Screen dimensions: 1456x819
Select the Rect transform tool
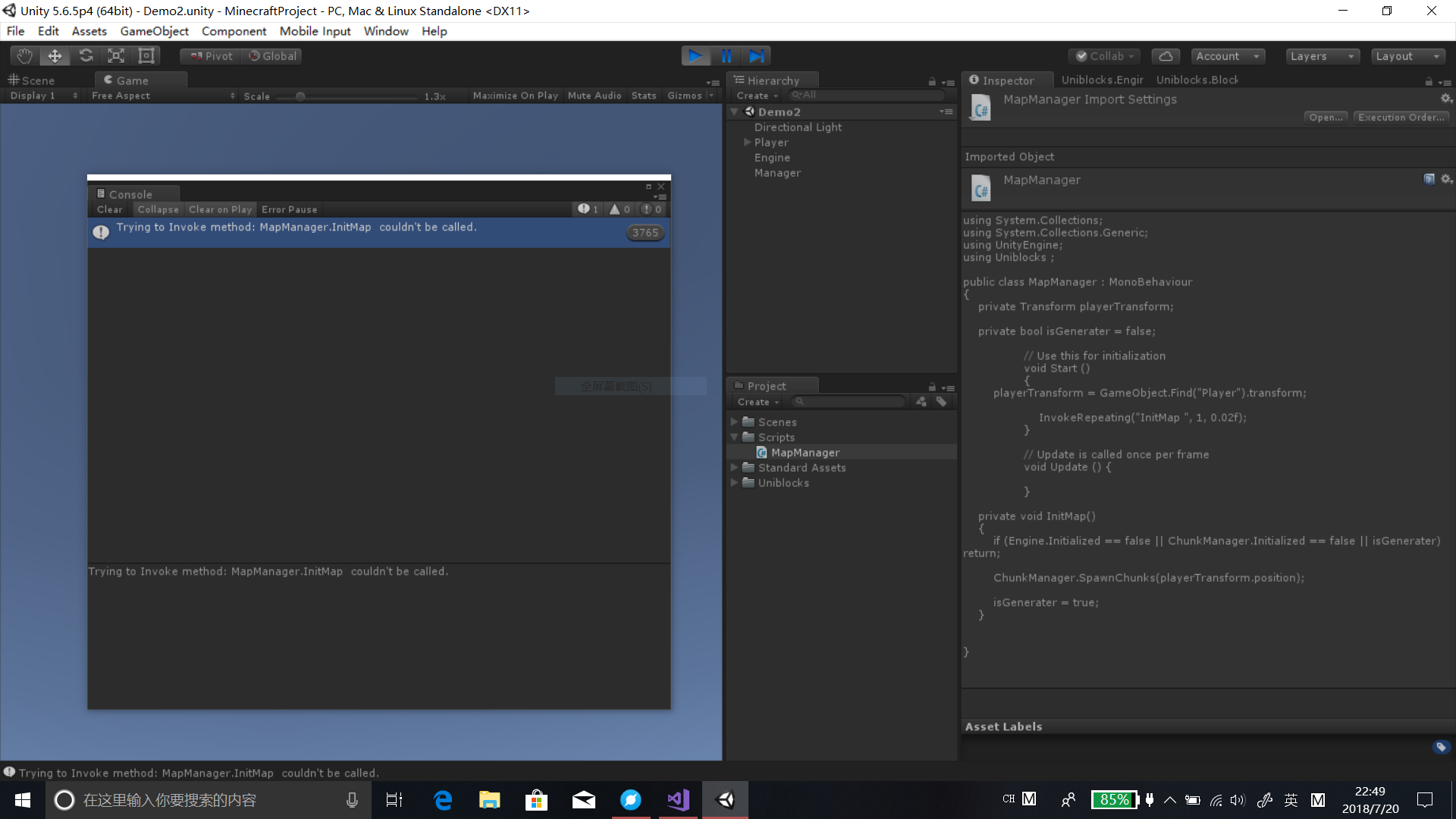146,56
